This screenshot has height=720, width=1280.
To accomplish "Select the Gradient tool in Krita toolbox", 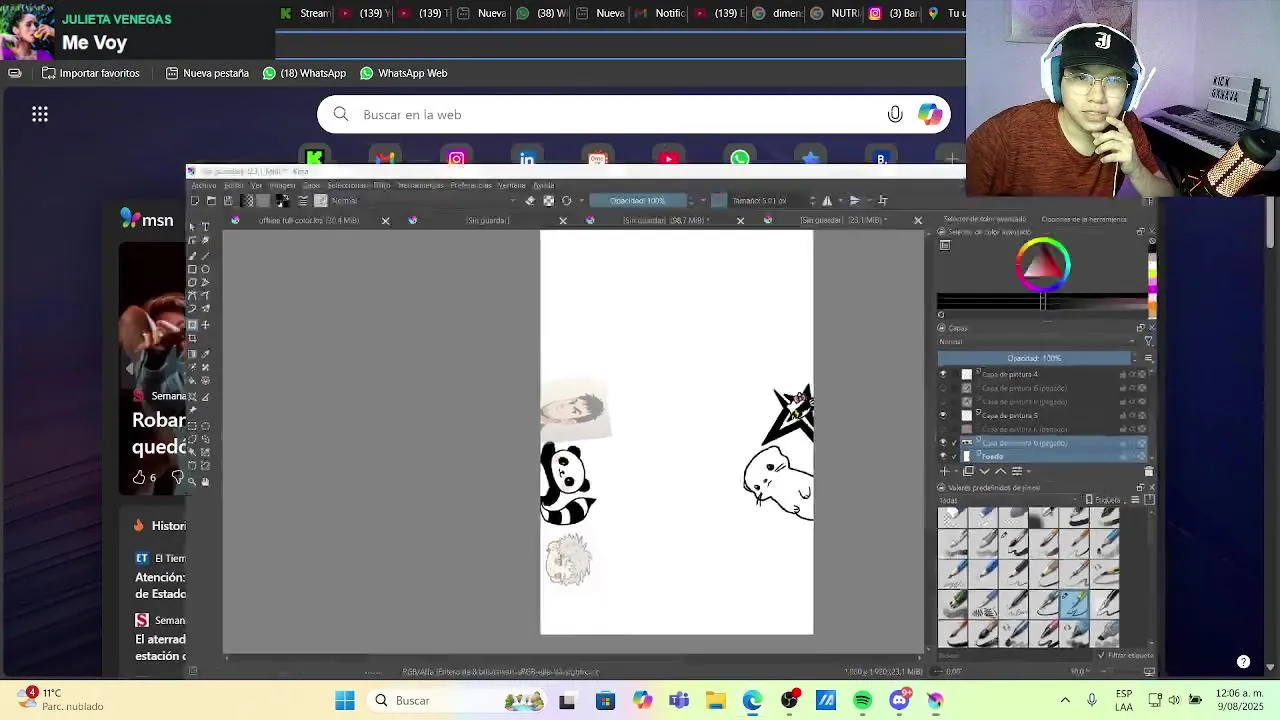I will 192,353.
